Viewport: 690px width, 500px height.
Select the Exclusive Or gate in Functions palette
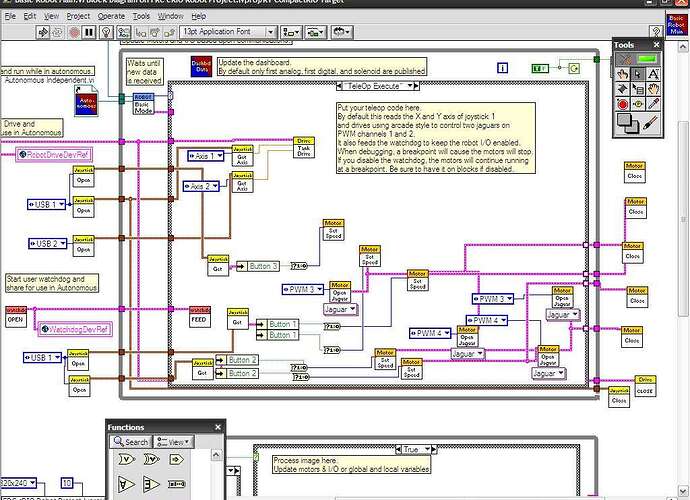[151, 460]
